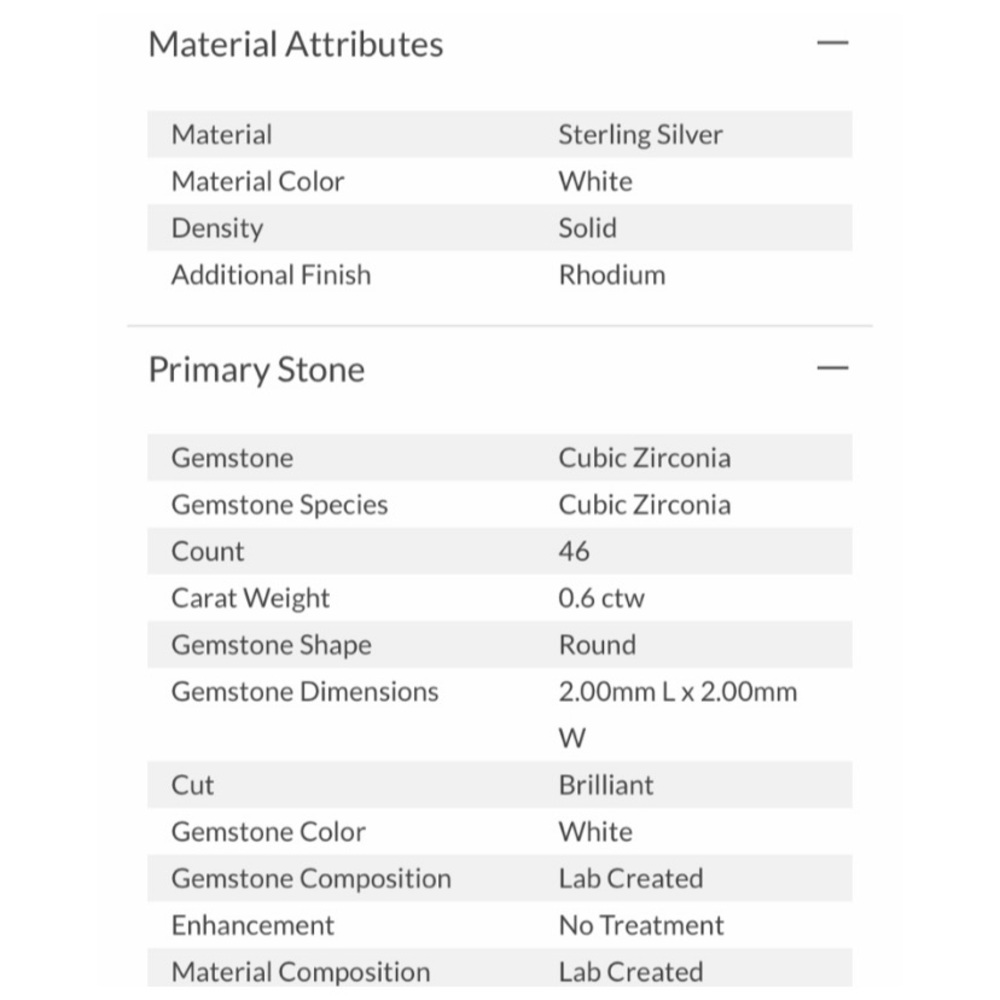Select the Material Color row label

point(258,182)
